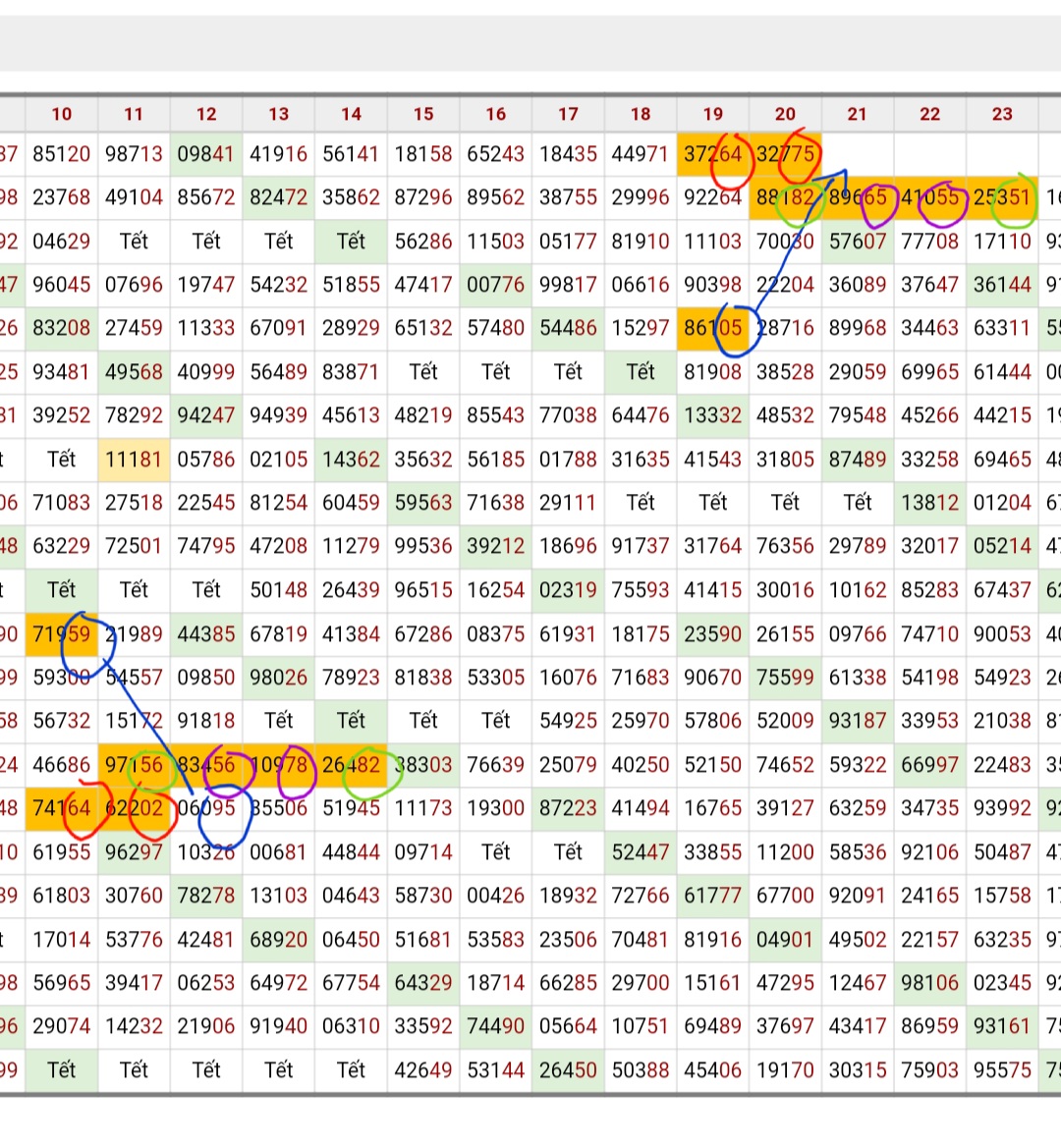Select the green cell 13812

pyautogui.click(x=930, y=503)
